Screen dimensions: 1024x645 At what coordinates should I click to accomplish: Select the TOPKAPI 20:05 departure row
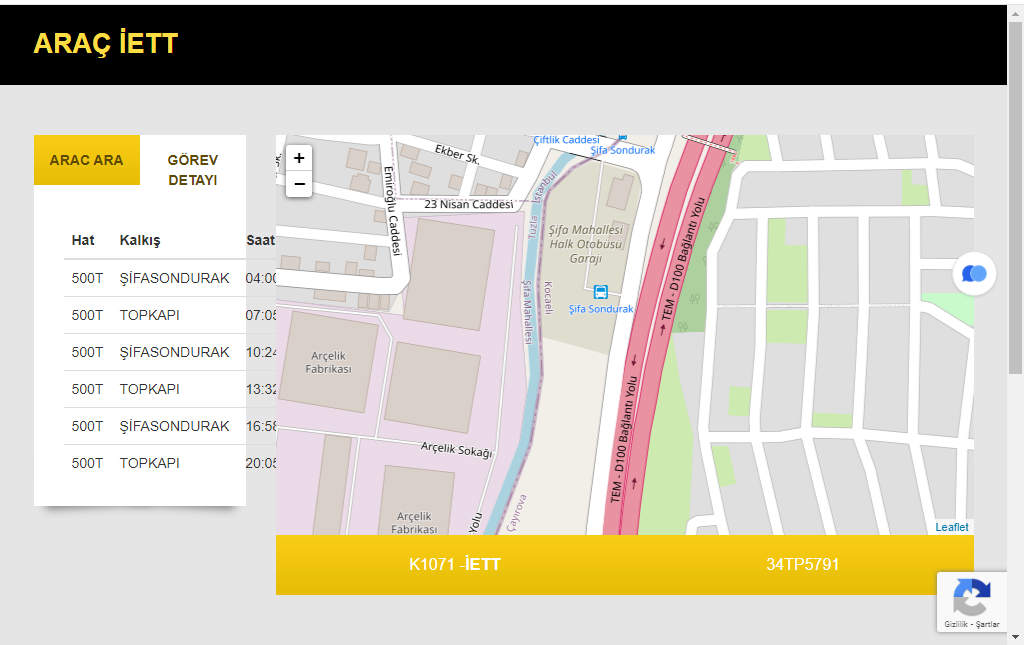point(170,463)
